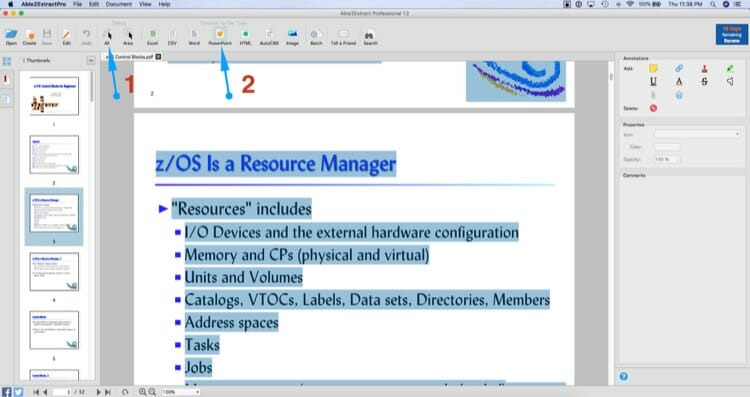
Task: Add a strikethrough annotation
Action: tap(705, 82)
